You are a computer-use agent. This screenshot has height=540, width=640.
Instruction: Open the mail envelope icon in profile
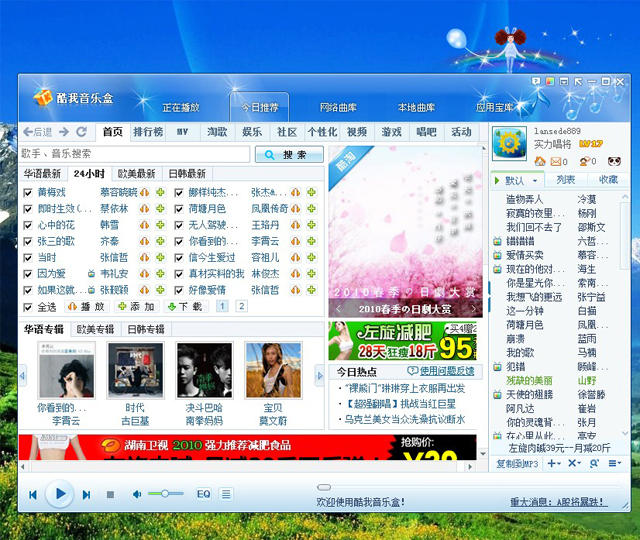coord(556,162)
